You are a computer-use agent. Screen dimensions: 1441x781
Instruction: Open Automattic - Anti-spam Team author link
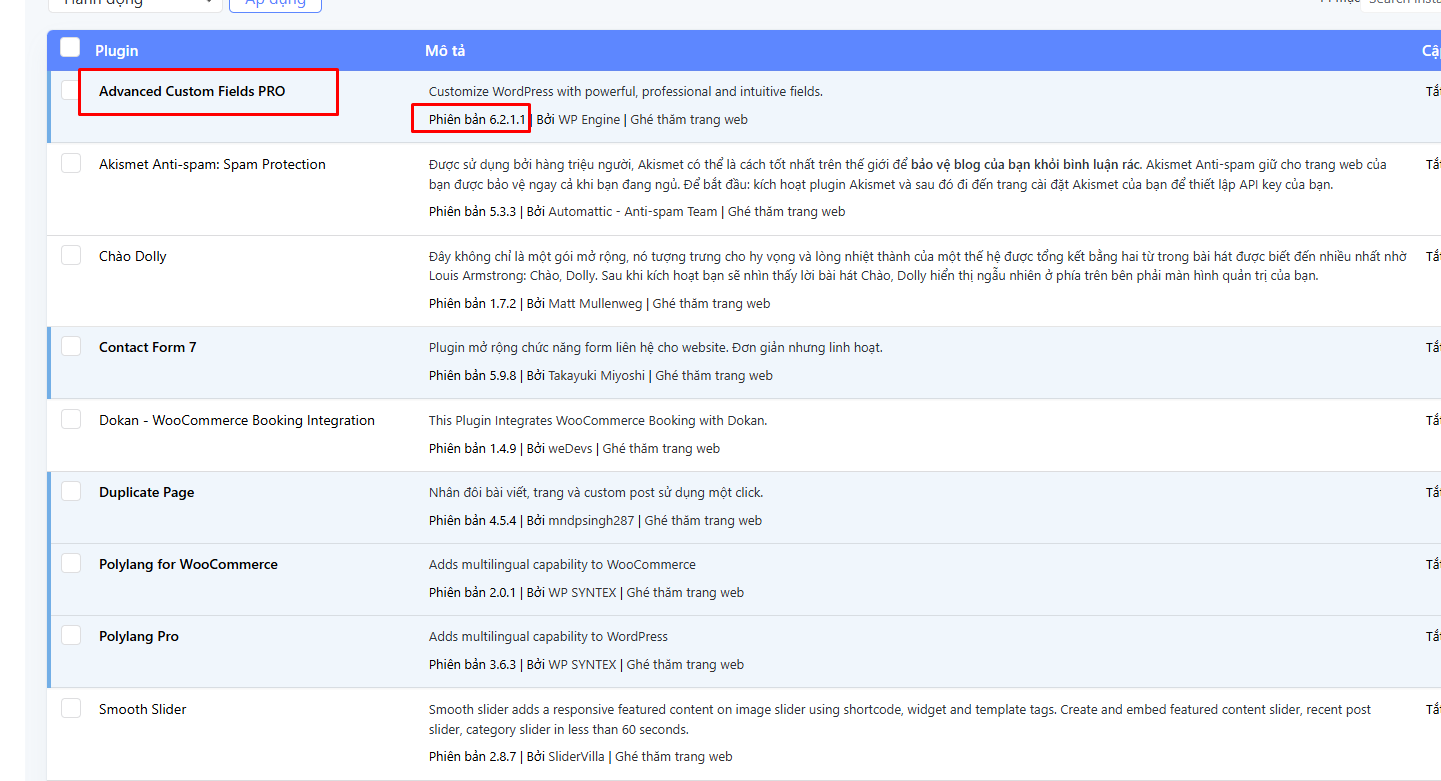pyautogui.click(x=633, y=212)
